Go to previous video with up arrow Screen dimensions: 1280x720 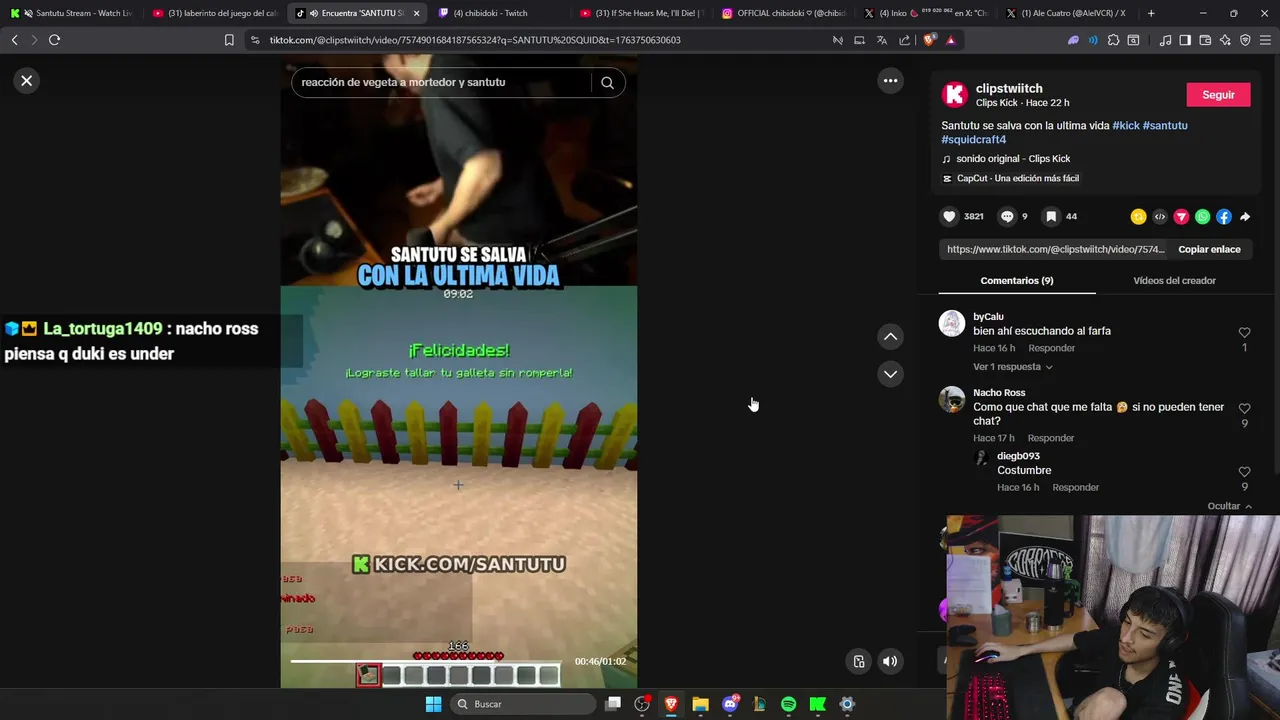pos(890,337)
